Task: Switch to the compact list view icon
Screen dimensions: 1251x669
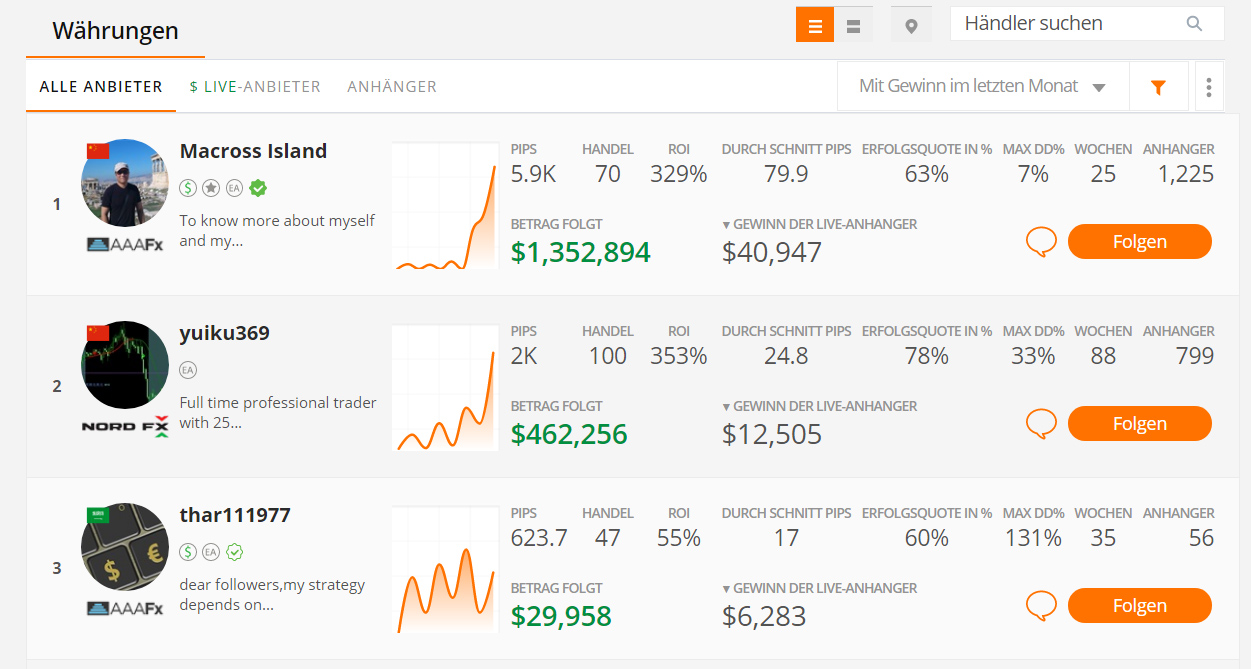Action: point(853,26)
